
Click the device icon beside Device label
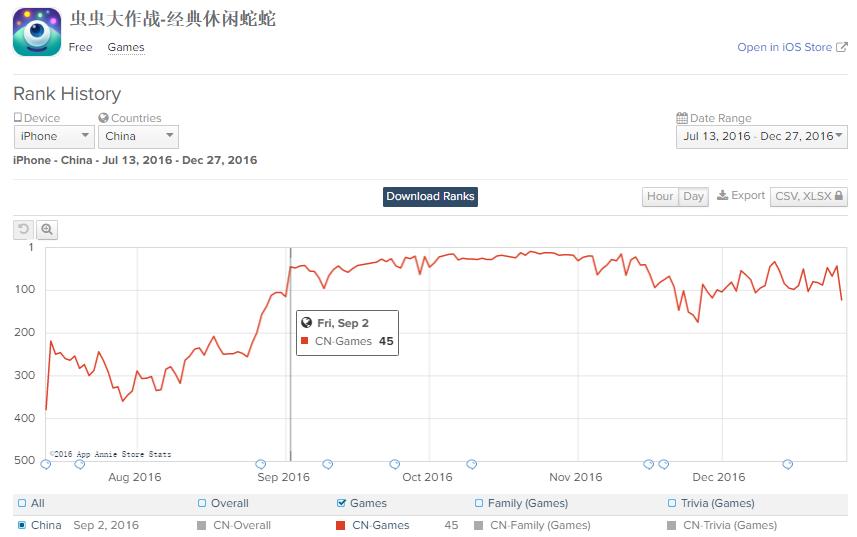[18, 117]
